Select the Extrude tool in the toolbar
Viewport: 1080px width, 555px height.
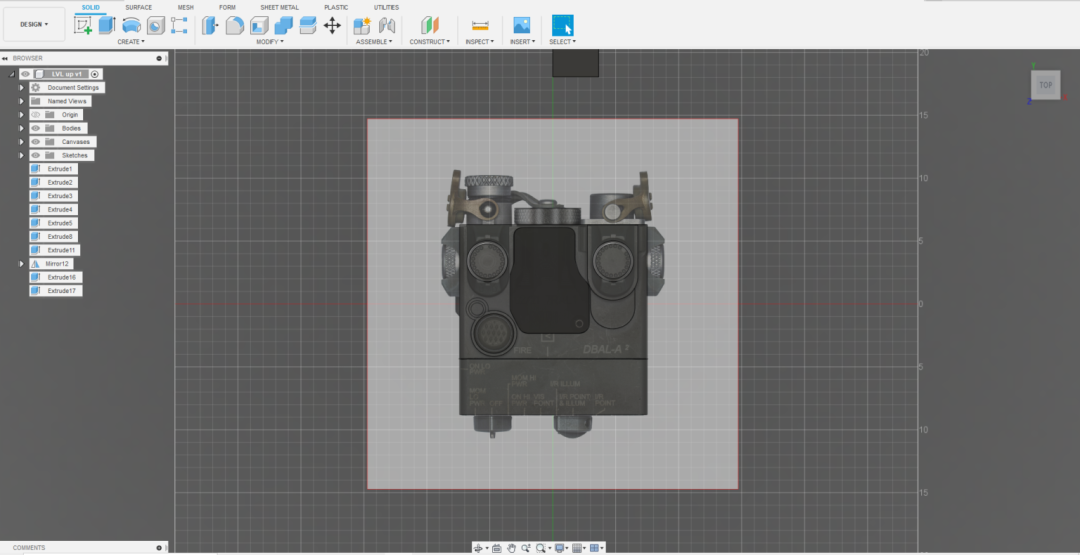pos(107,26)
